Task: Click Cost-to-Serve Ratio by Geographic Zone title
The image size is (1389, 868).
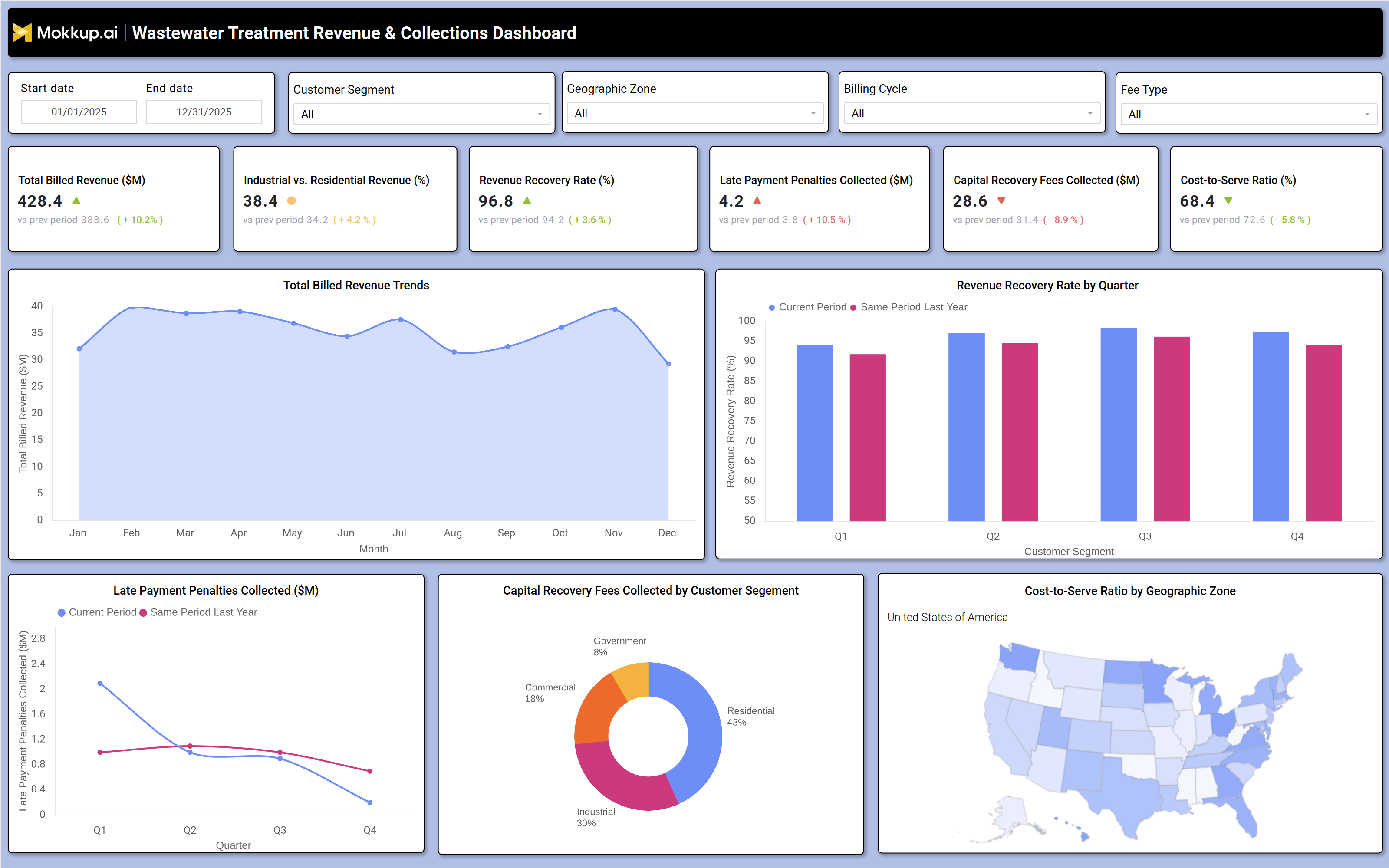Action: point(1130,591)
